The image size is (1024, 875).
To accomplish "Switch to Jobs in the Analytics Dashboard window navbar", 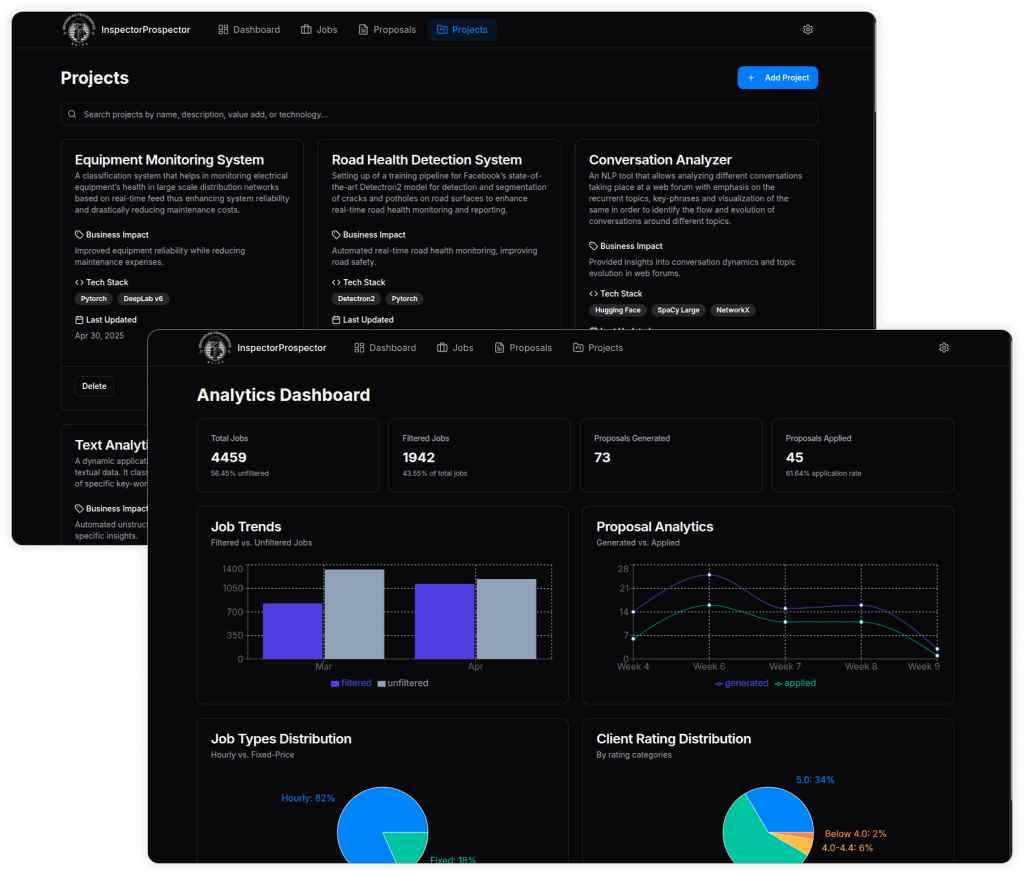I will 455,347.
